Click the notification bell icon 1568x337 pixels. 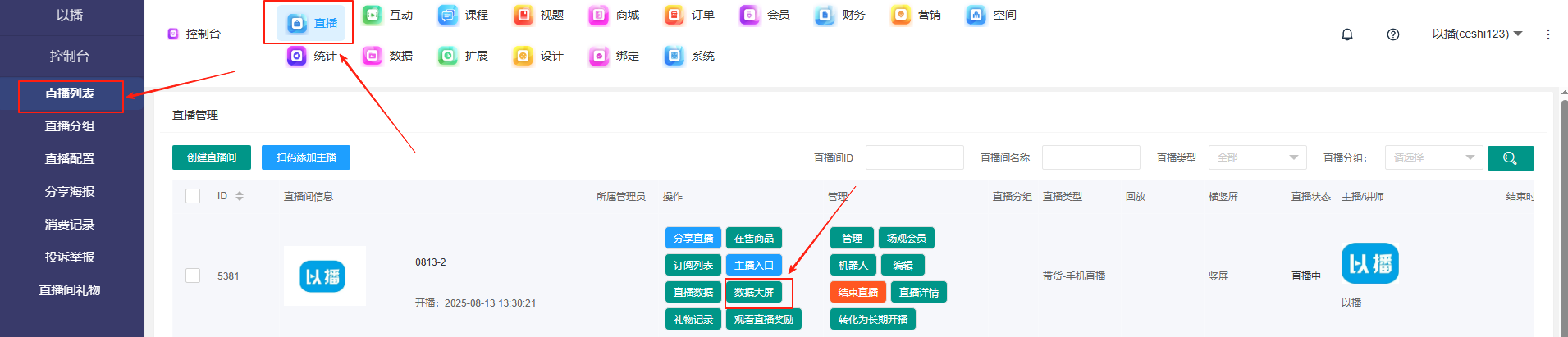tap(1346, 34)
